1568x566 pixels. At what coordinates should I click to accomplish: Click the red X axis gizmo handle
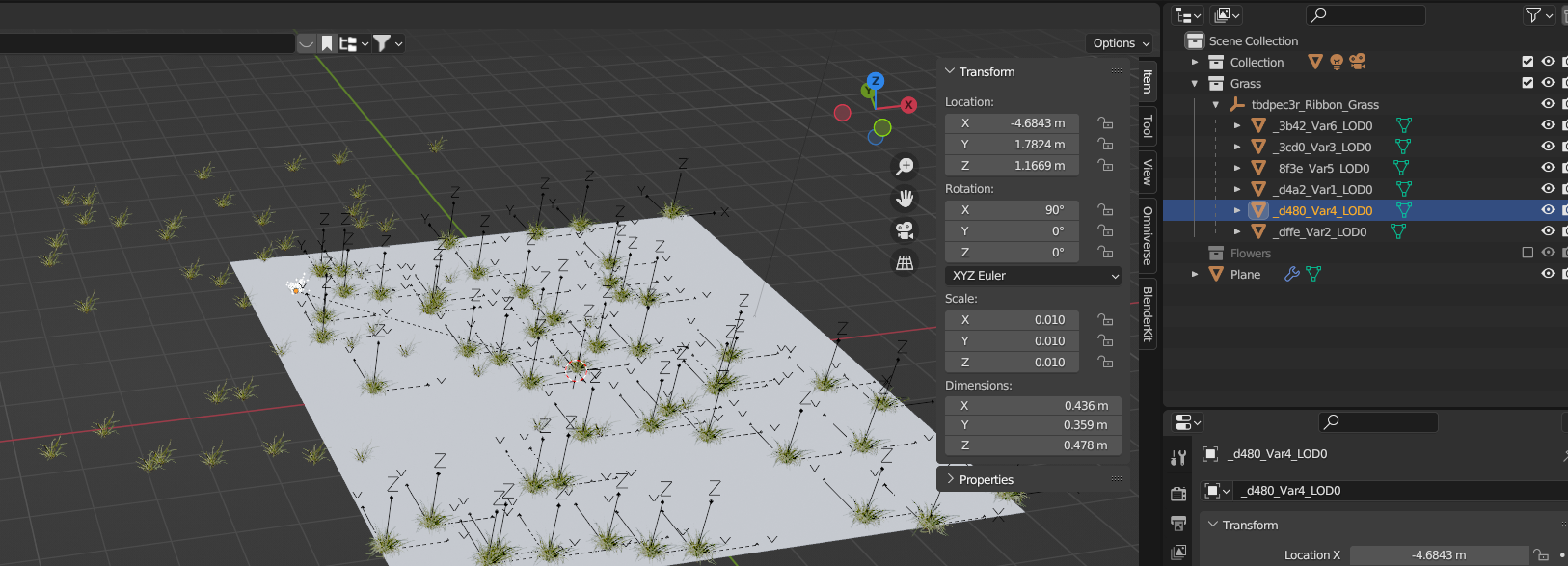click(x=908, y=104)
